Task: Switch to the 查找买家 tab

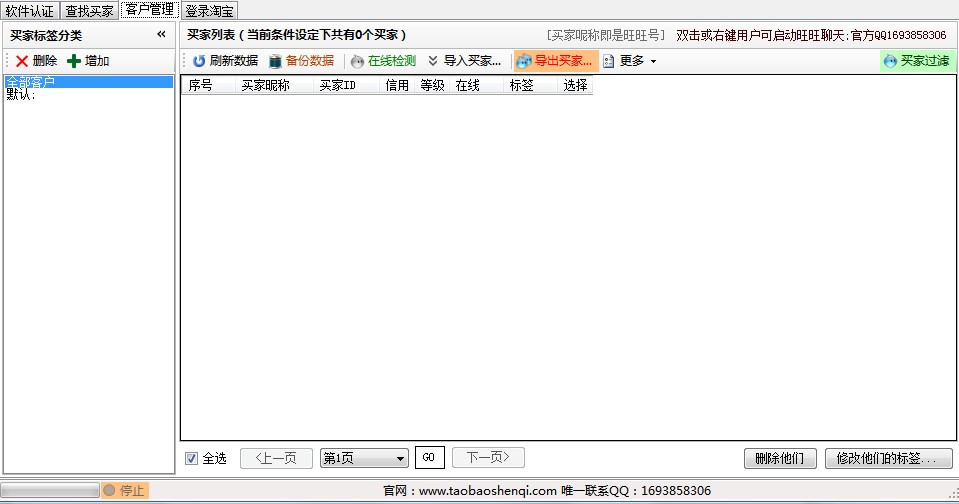Action: click(x=89, y=11)
